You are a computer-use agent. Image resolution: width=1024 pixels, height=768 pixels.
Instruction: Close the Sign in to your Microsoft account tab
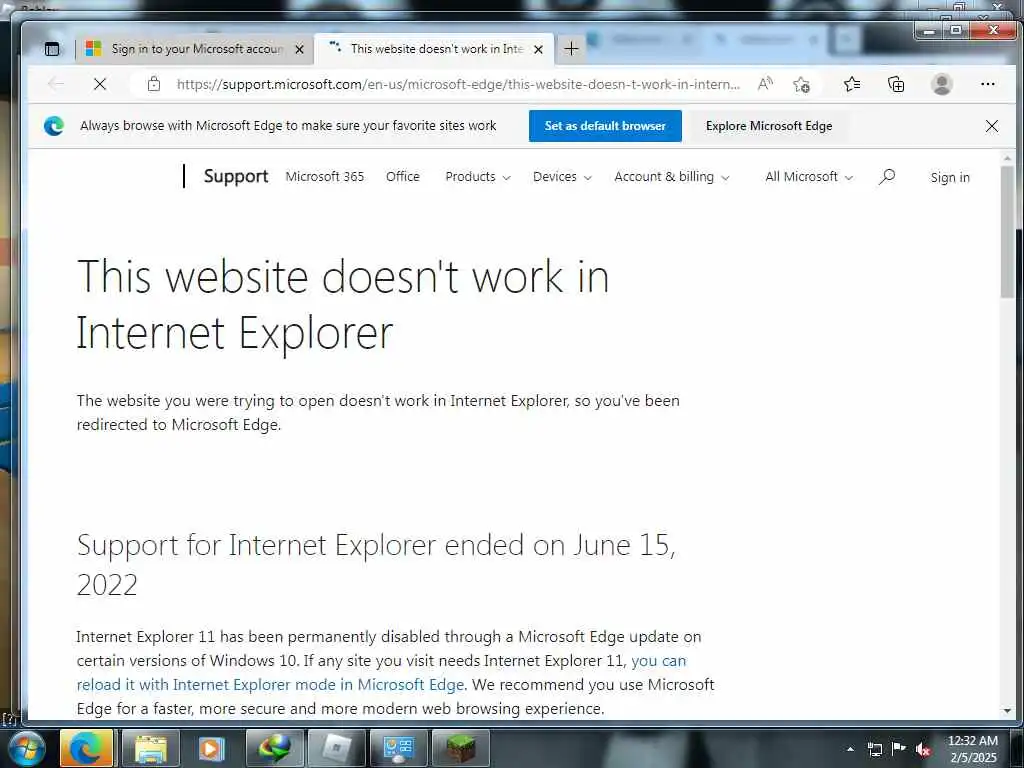[299, 49]
